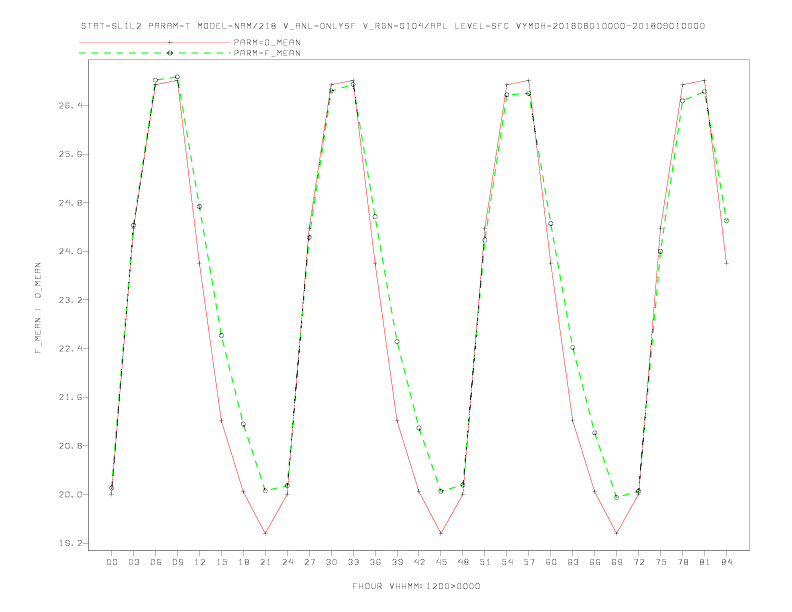
Task: Click the x-axis tick label 75
Action: [661, 562]
